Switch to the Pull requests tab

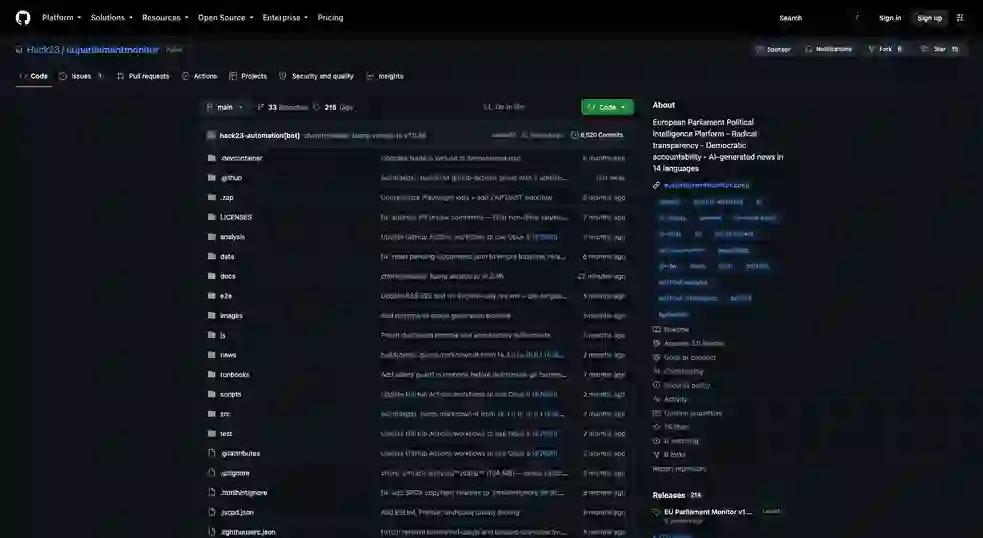pos(143,76)
